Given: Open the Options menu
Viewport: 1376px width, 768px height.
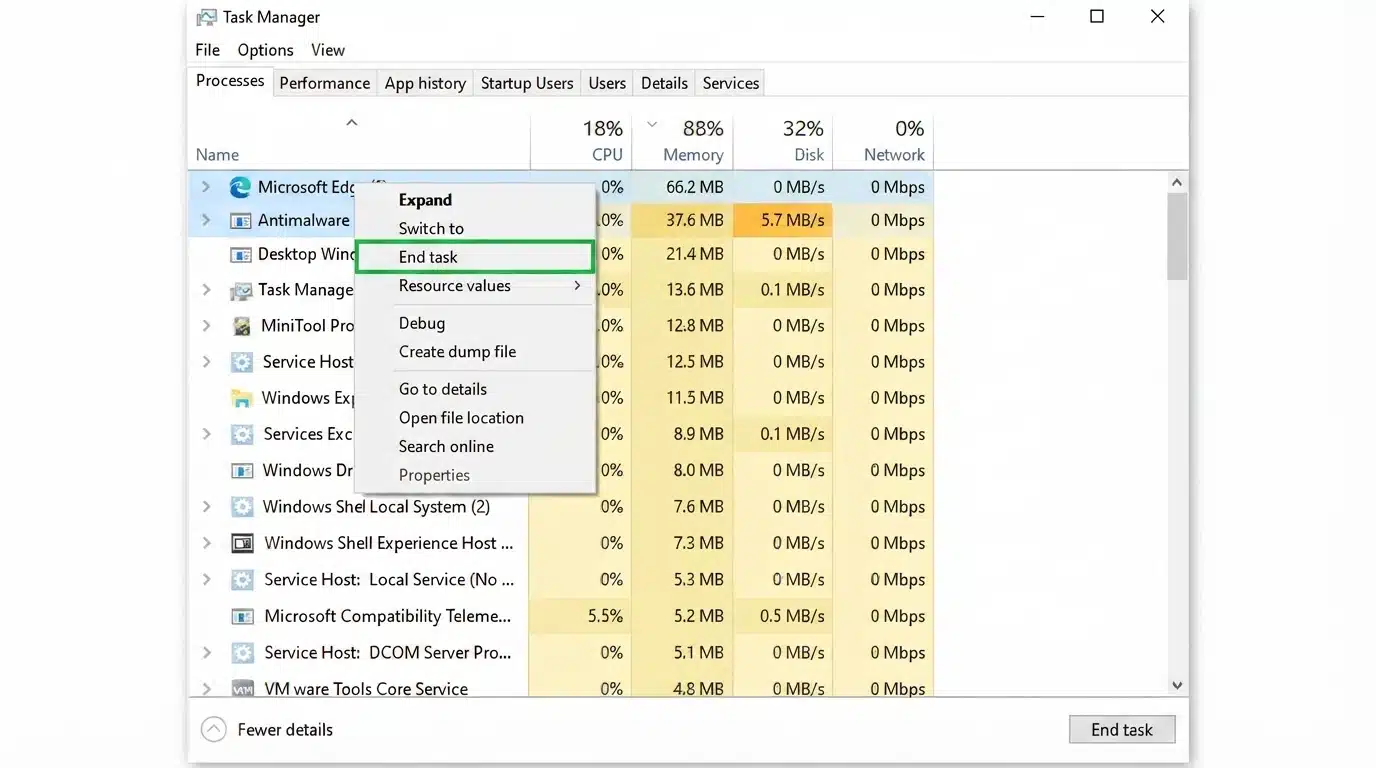Looking at the screenshot, I should pyautogui.click(x=265, y=50).
